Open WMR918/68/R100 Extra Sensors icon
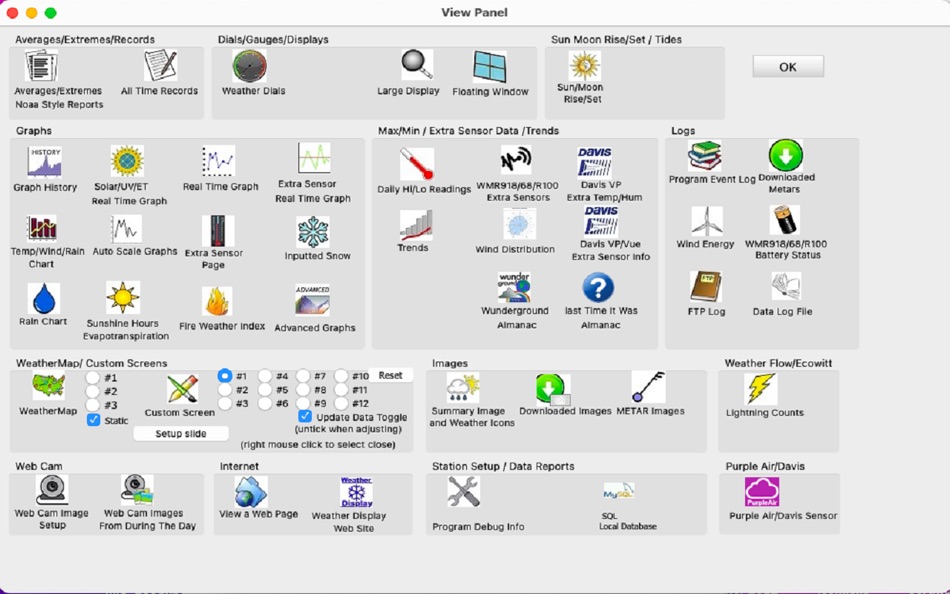This screenshot has height=594, width=950. 516,161
